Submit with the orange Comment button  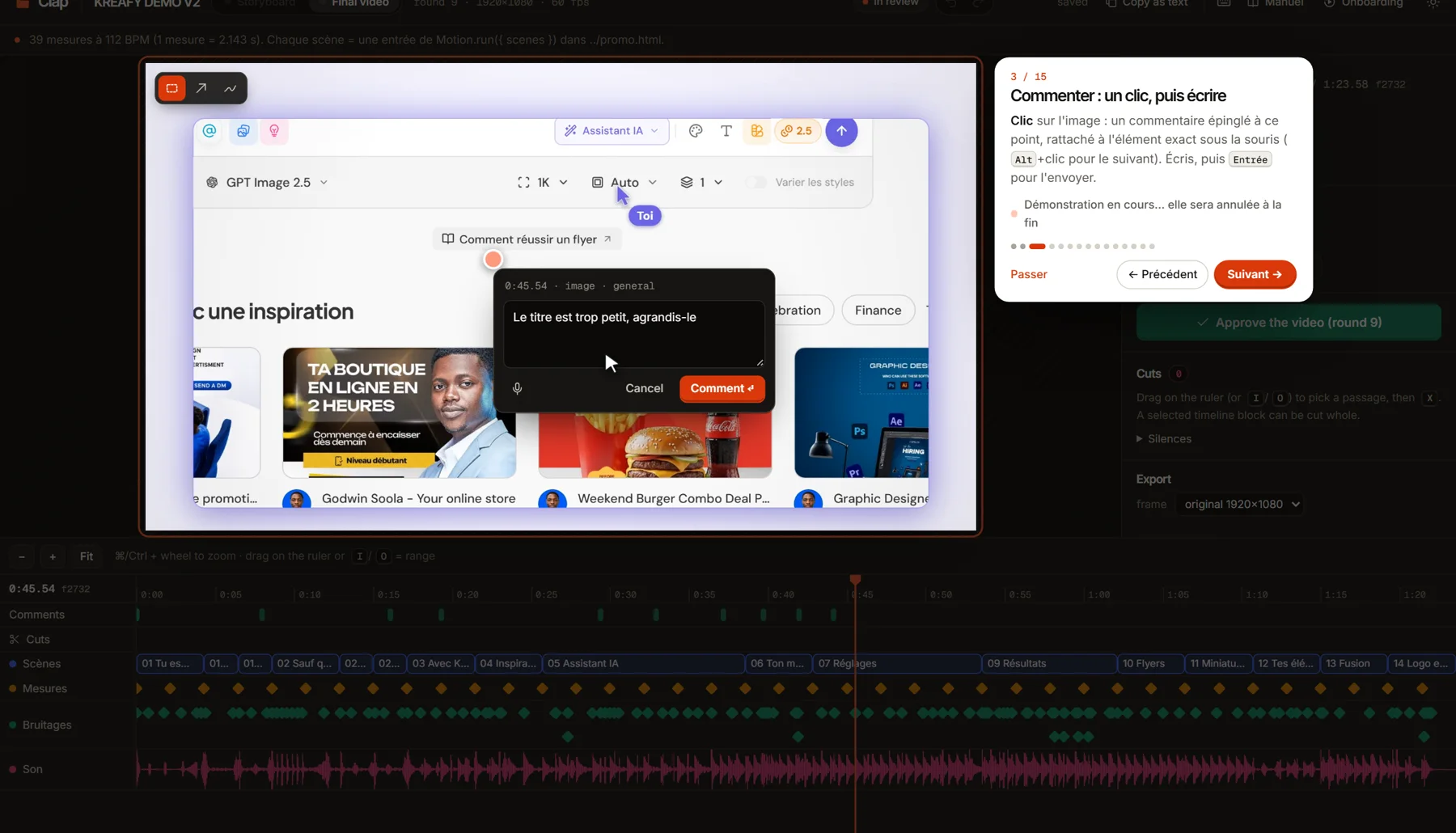click(x=722, y=389)
